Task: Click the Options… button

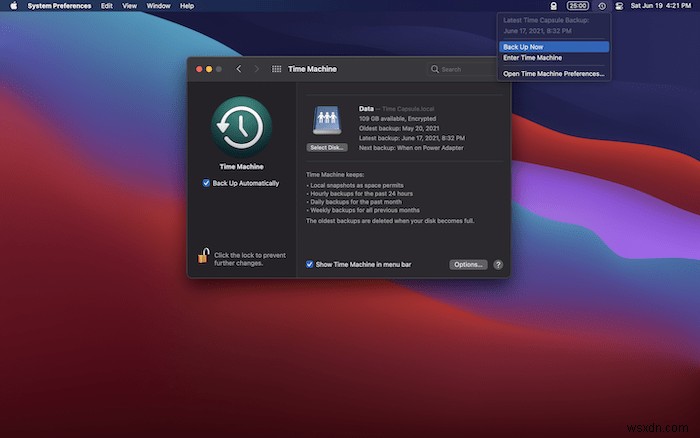Action: click(x=468, y=264)
